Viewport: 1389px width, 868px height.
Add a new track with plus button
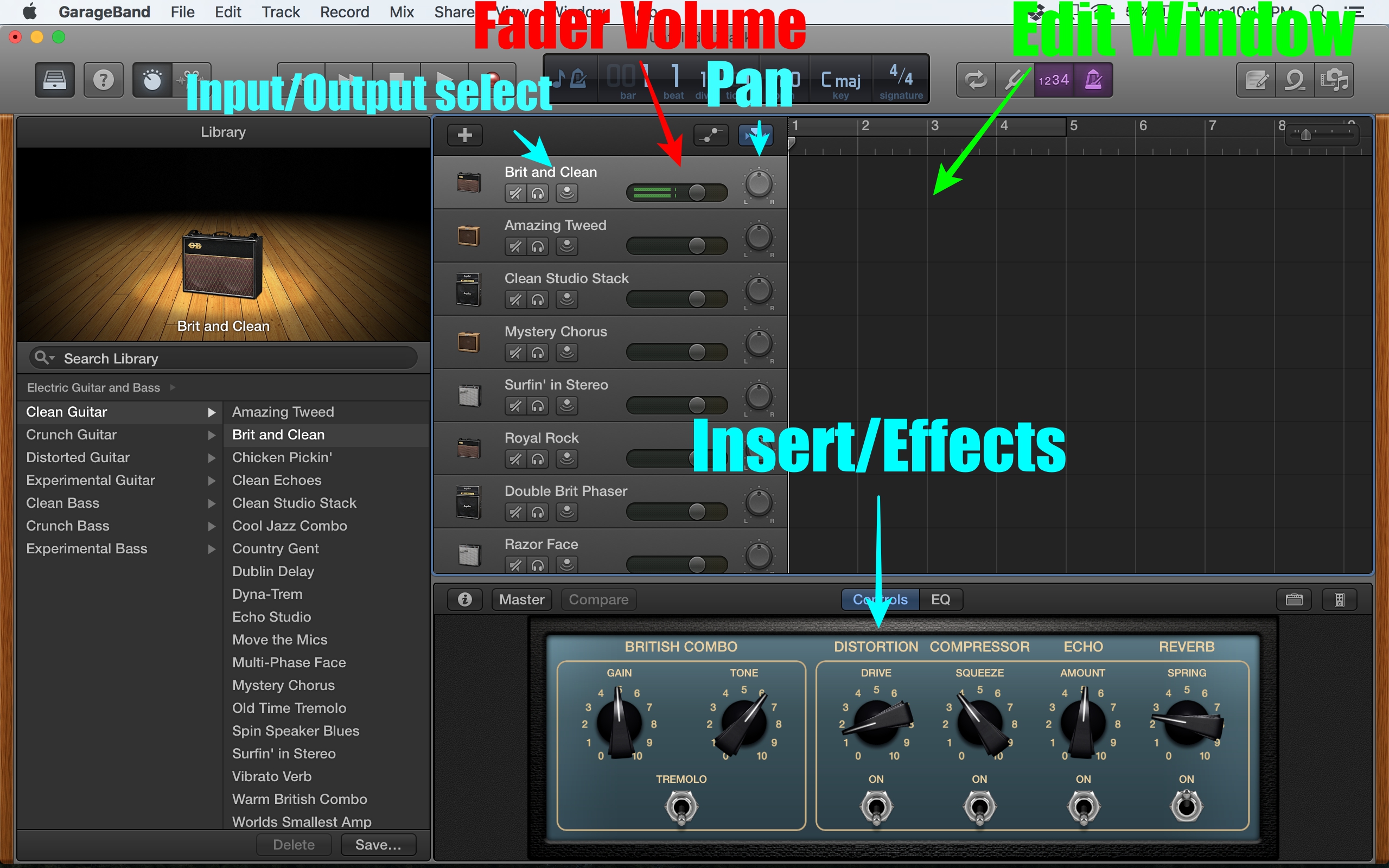point(464,135)
